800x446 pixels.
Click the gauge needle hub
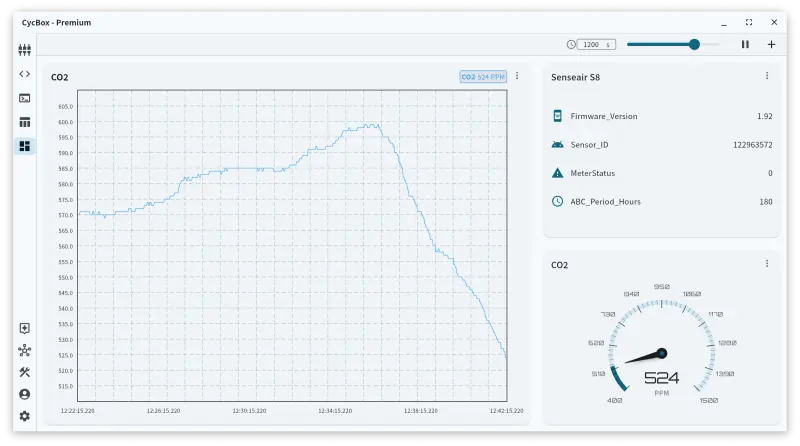pyautogui.click(x=662, y=353)
